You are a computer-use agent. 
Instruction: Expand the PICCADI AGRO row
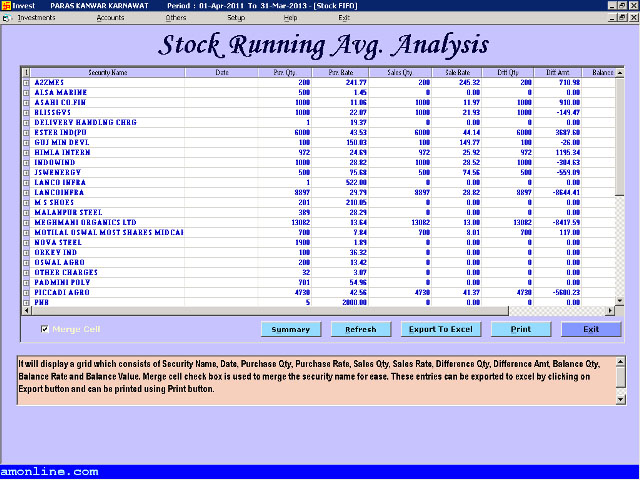click(26, 291)
